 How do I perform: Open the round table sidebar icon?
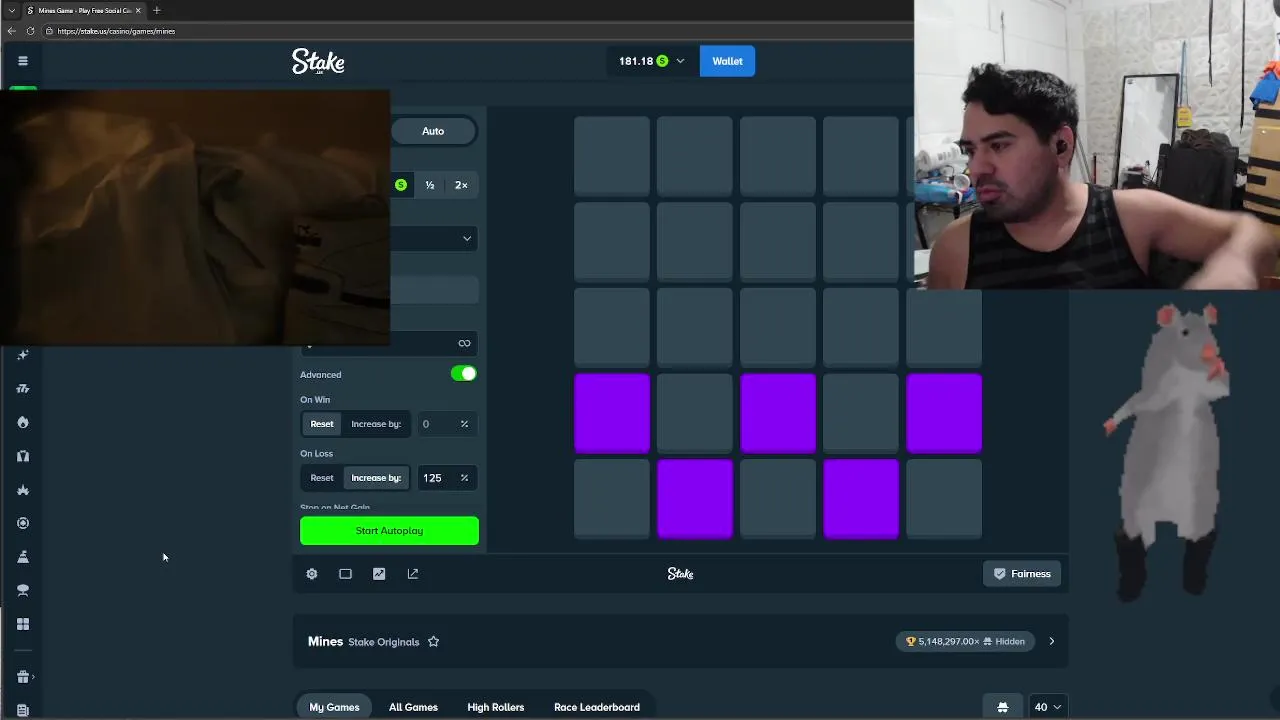coord(23,590)
